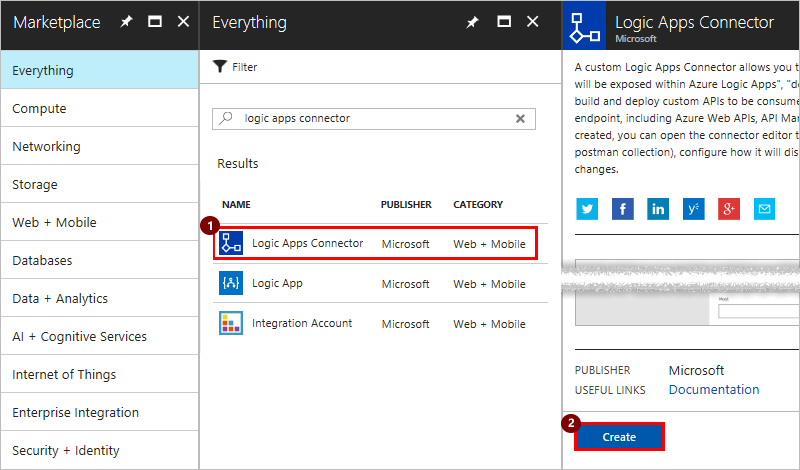Sort results by Publisher column
The image size is (800, 470).
[406, 205]
